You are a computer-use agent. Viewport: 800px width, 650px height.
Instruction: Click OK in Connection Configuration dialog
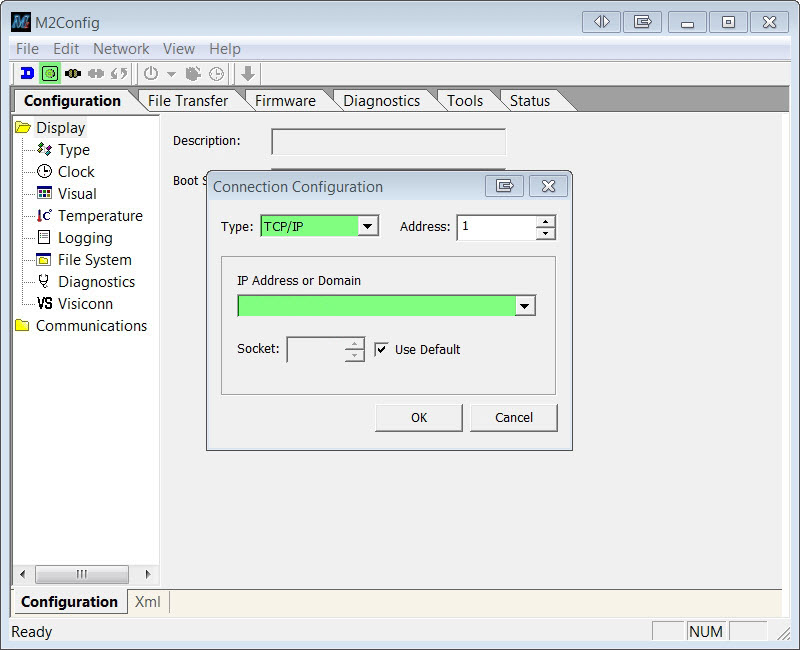tap(418, 418)
